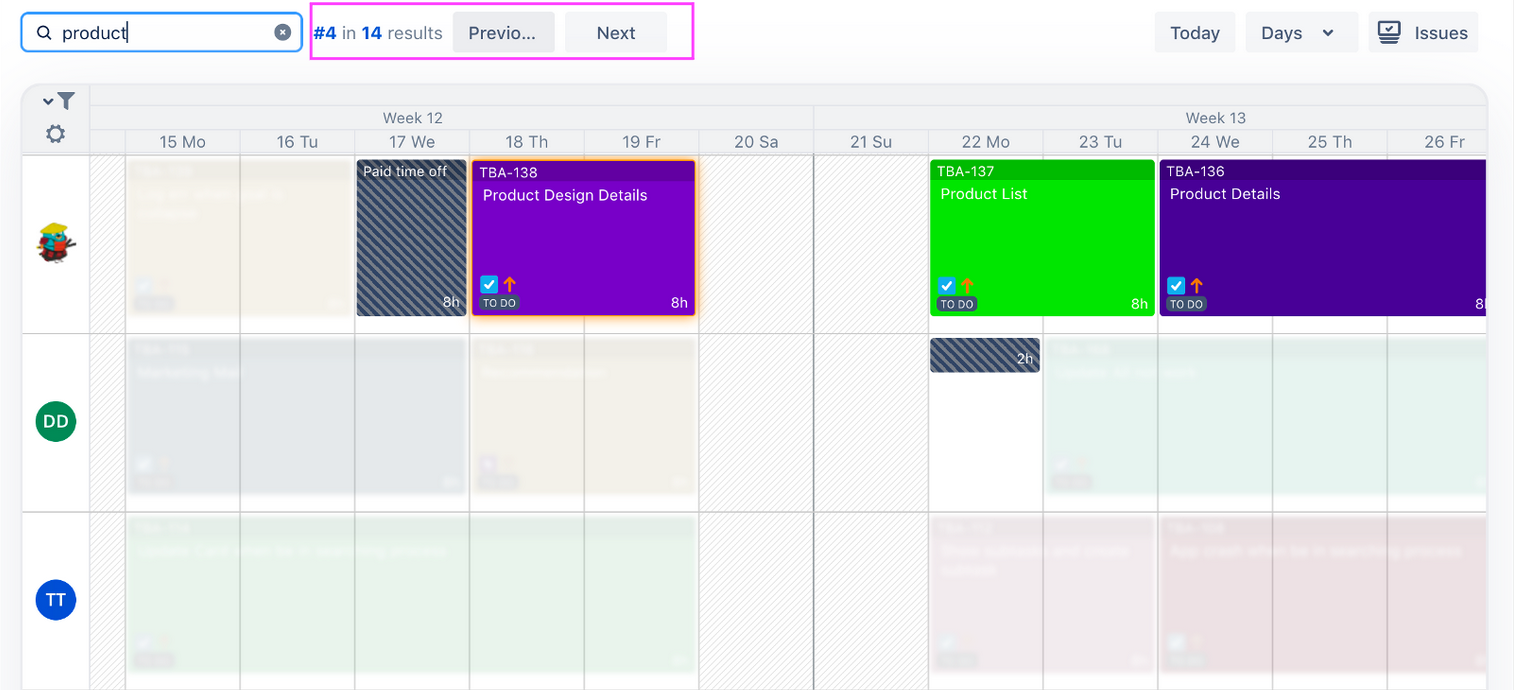Click priority arrow on TBA-137 card
Screen dimensions: 1514x690
[x=967, y=285]
